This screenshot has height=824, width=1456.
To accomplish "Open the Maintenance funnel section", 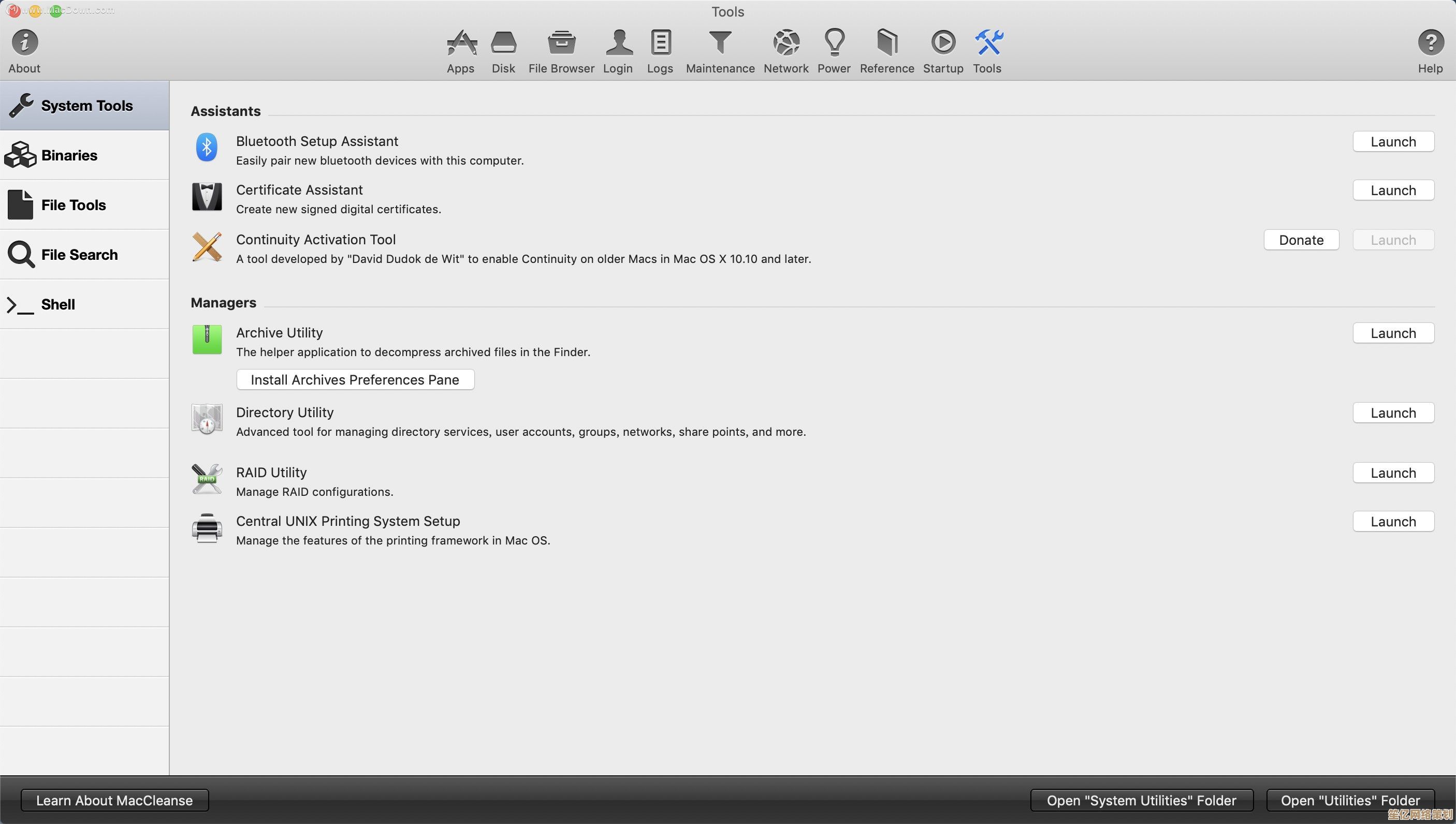I will click(x=721, y=42).
